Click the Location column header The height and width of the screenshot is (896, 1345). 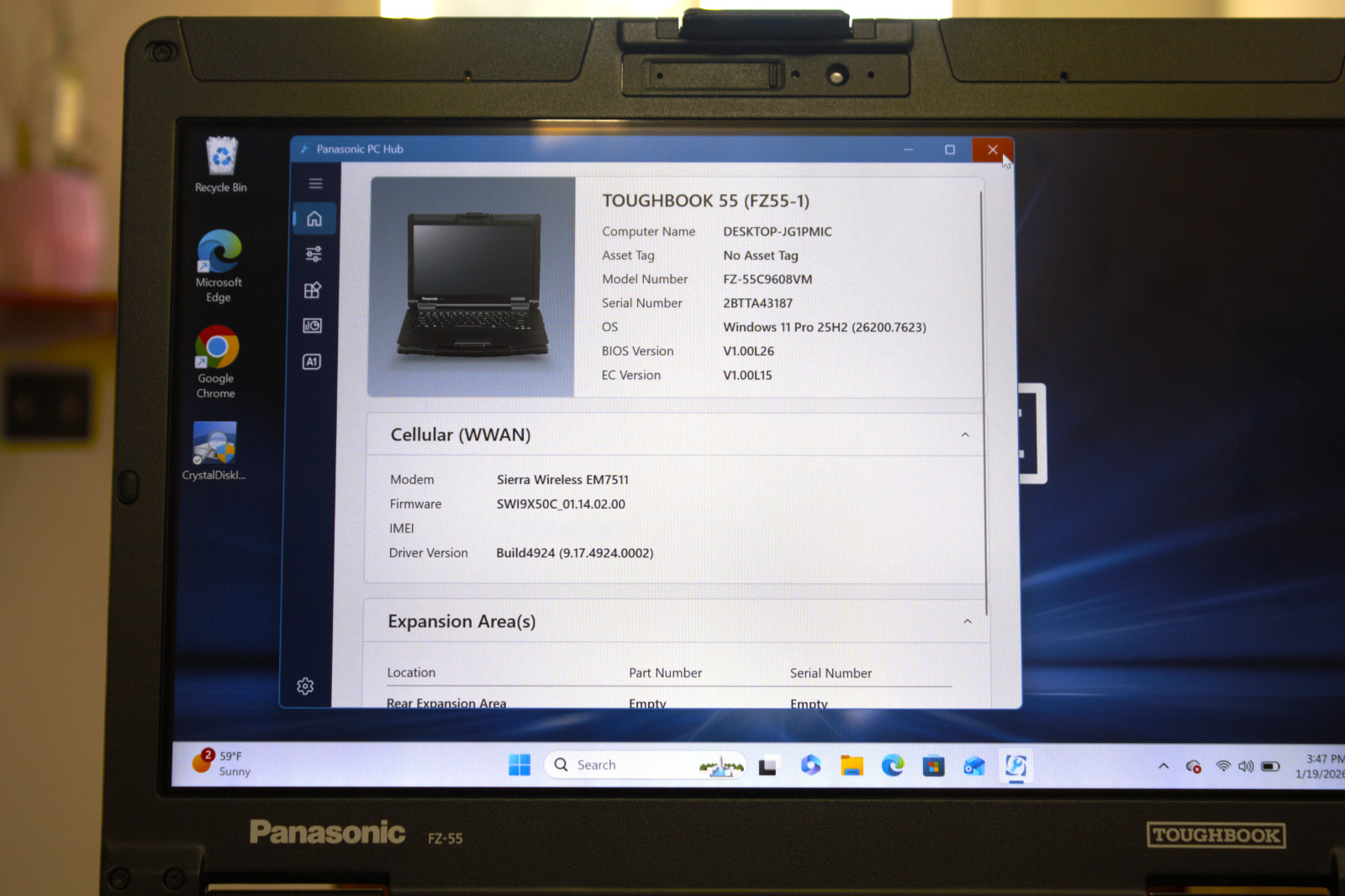pos(411,672)
